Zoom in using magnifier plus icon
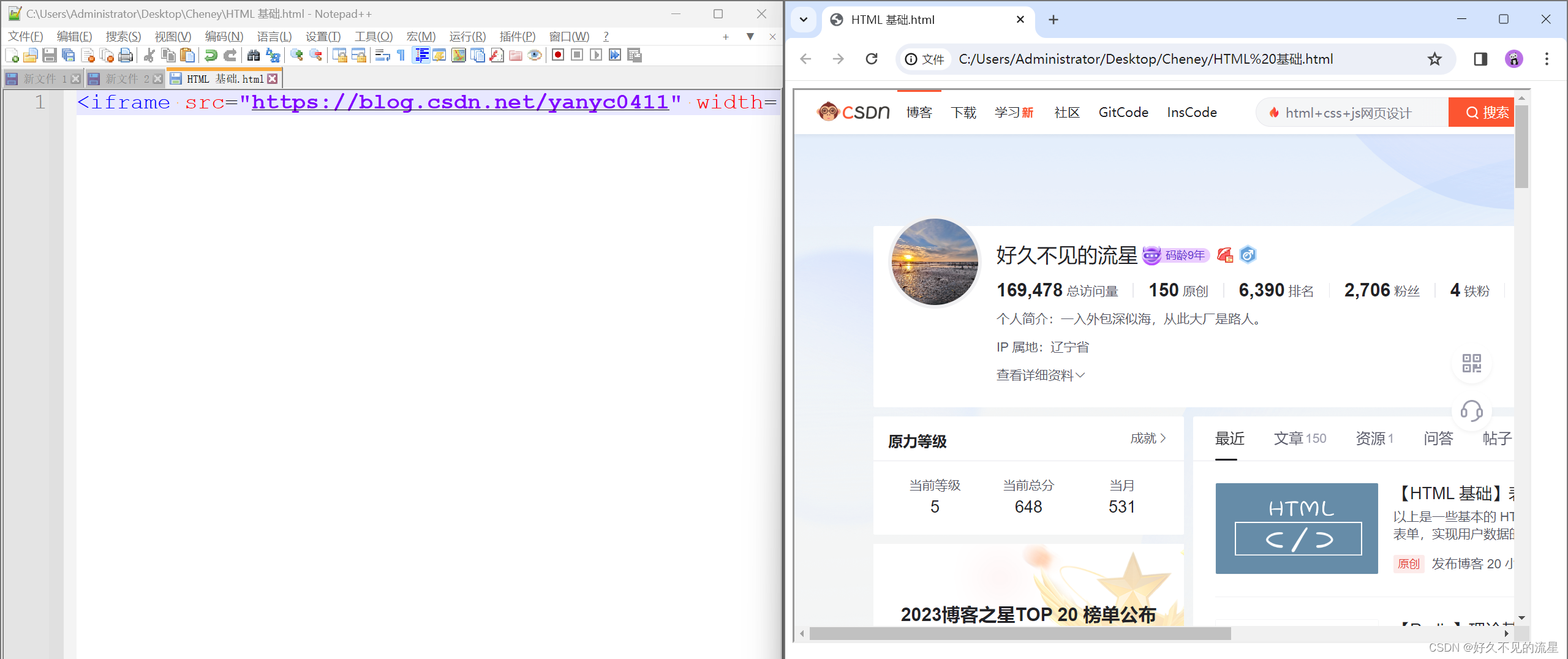The image size is (1568, 659). point(296,56)
